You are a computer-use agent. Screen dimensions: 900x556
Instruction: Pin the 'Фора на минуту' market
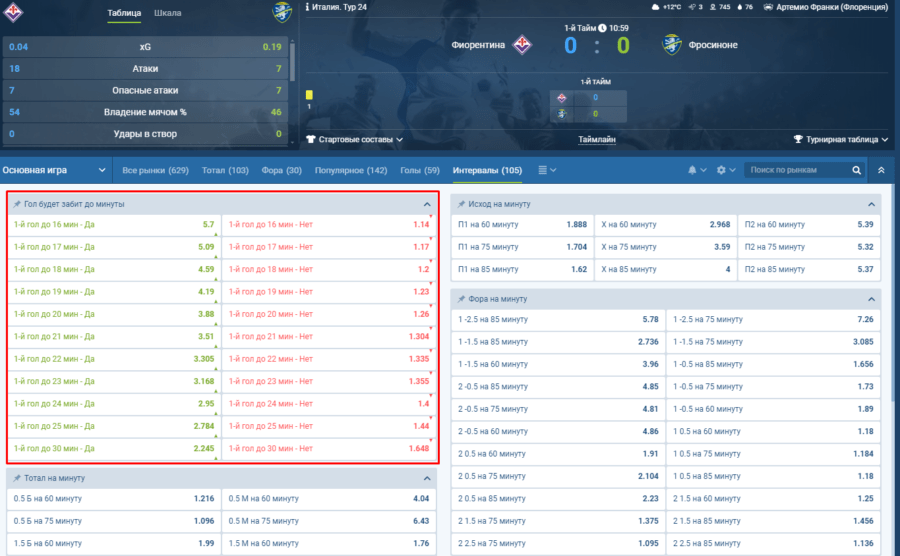point(463,299)
